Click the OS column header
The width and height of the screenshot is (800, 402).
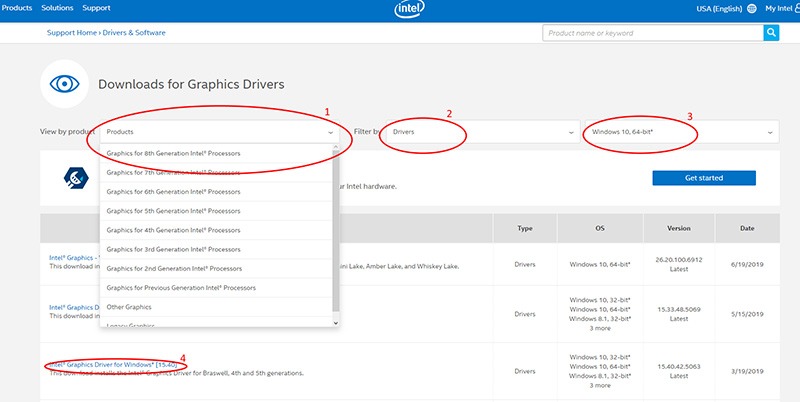tap(600, 229)
